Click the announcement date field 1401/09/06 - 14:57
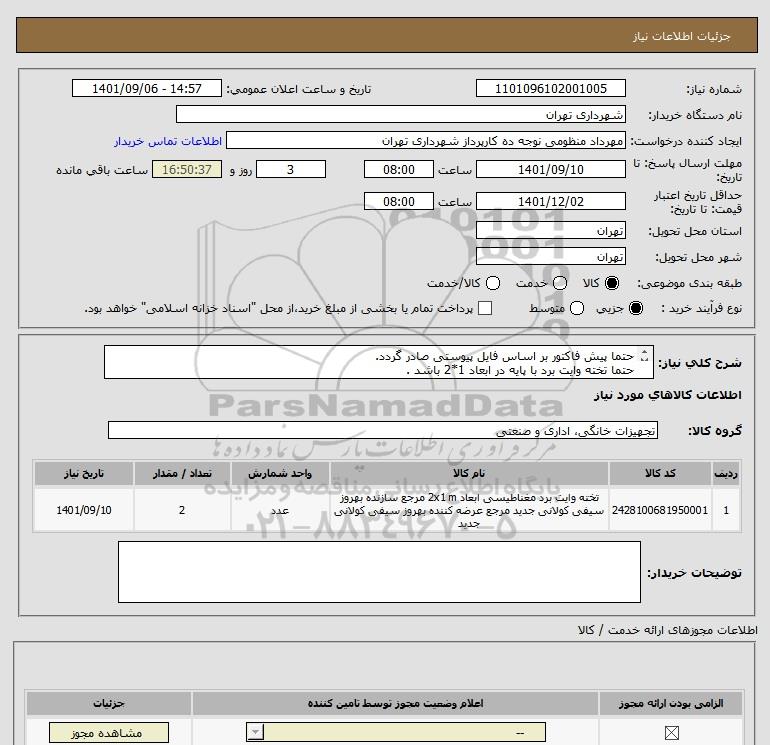Image resolution: width=770 pixels, height=745 pixels. click(x=147, y=88)
